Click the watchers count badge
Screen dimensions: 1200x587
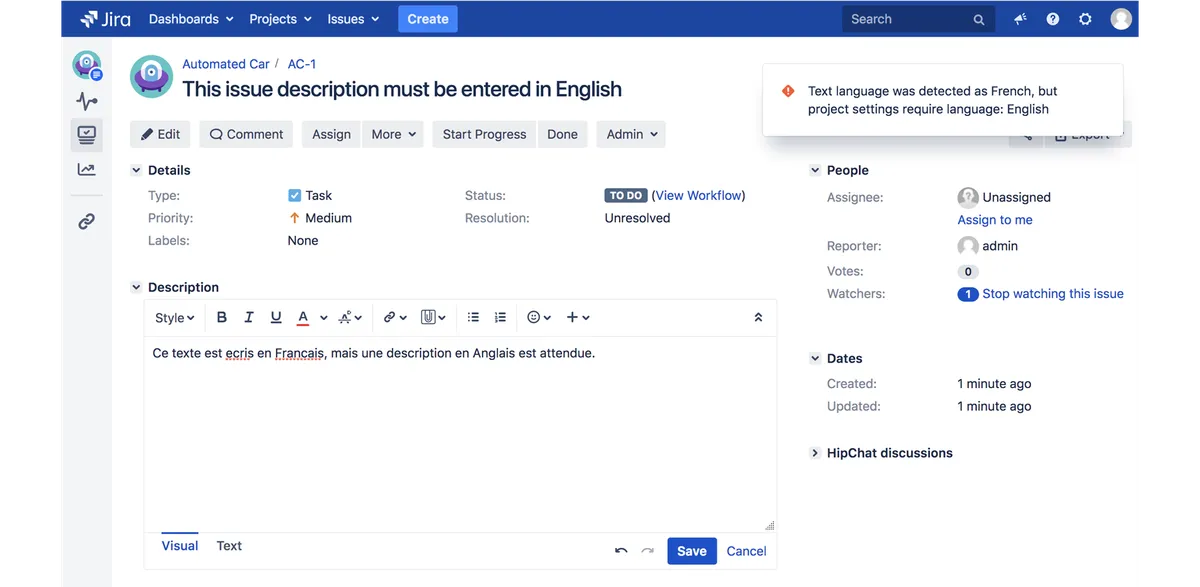point(968,294)
